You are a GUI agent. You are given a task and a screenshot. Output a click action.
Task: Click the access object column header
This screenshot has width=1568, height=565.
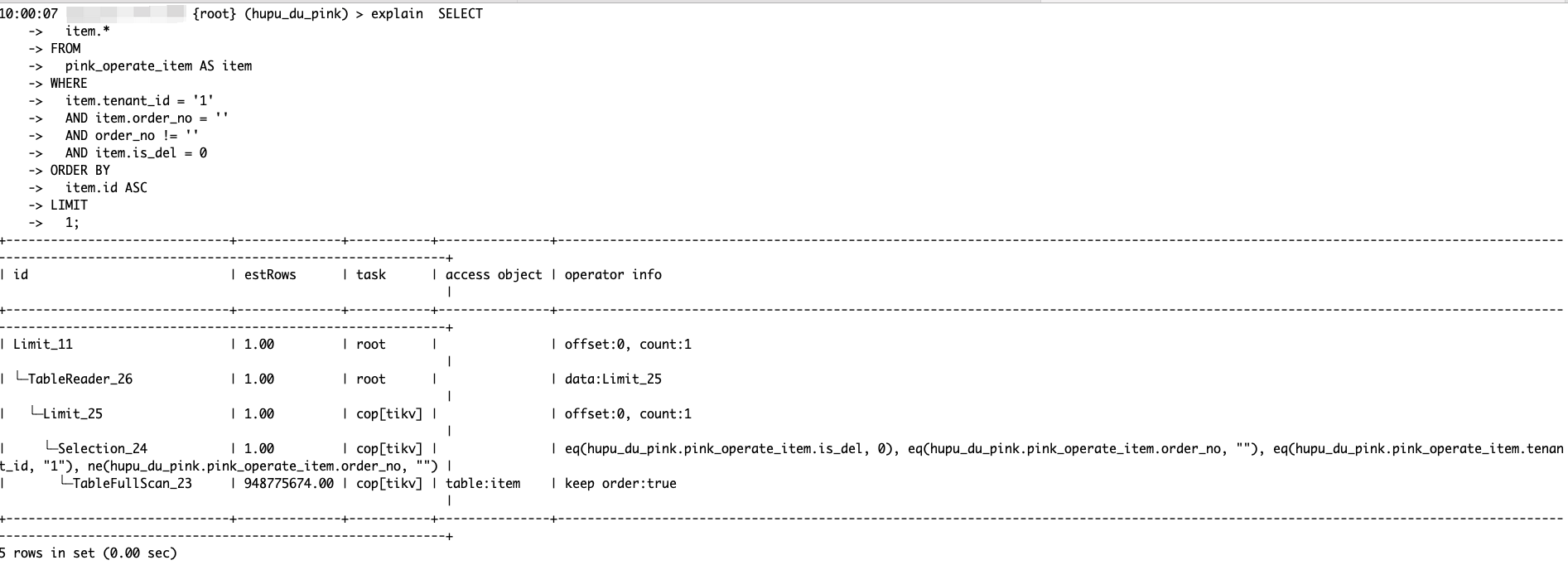coord(494,274)
